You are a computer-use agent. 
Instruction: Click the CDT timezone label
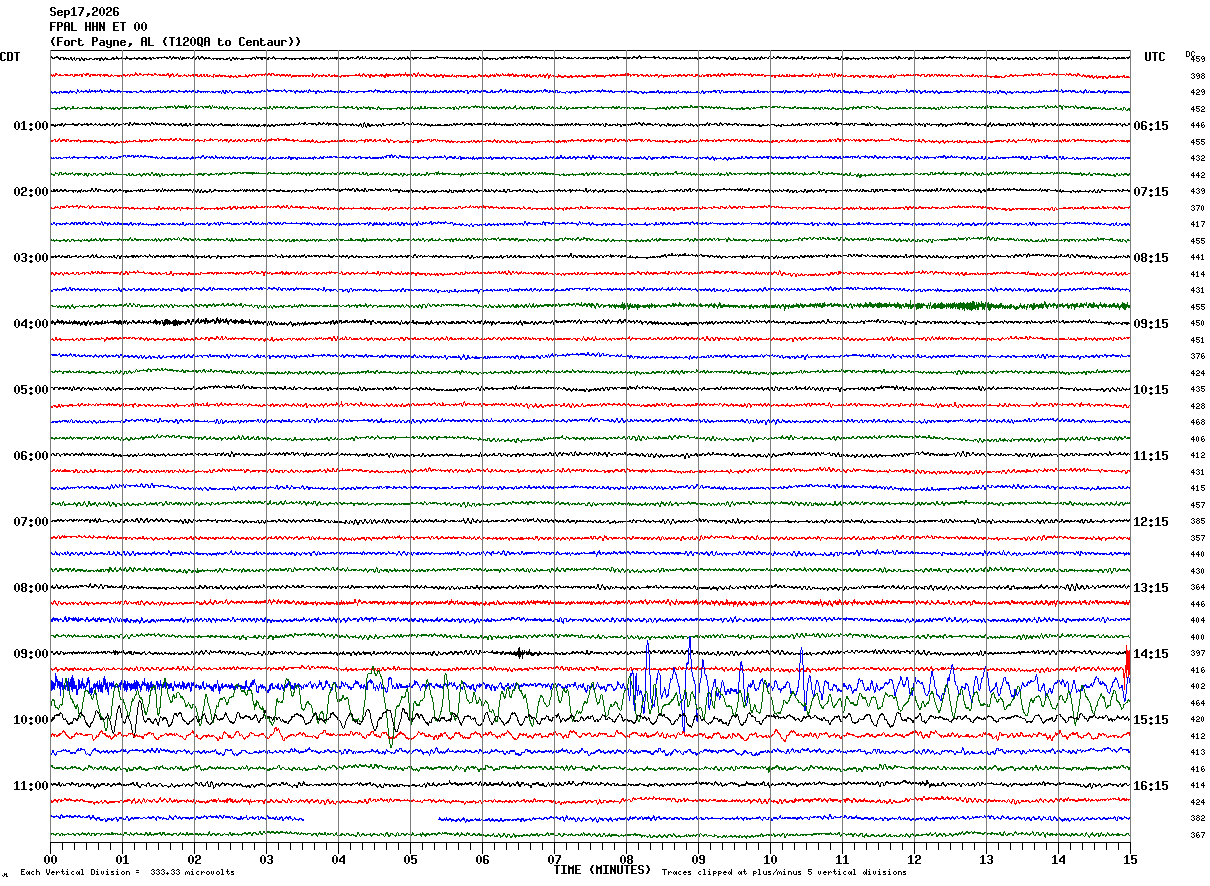click(x=10, y=57)
